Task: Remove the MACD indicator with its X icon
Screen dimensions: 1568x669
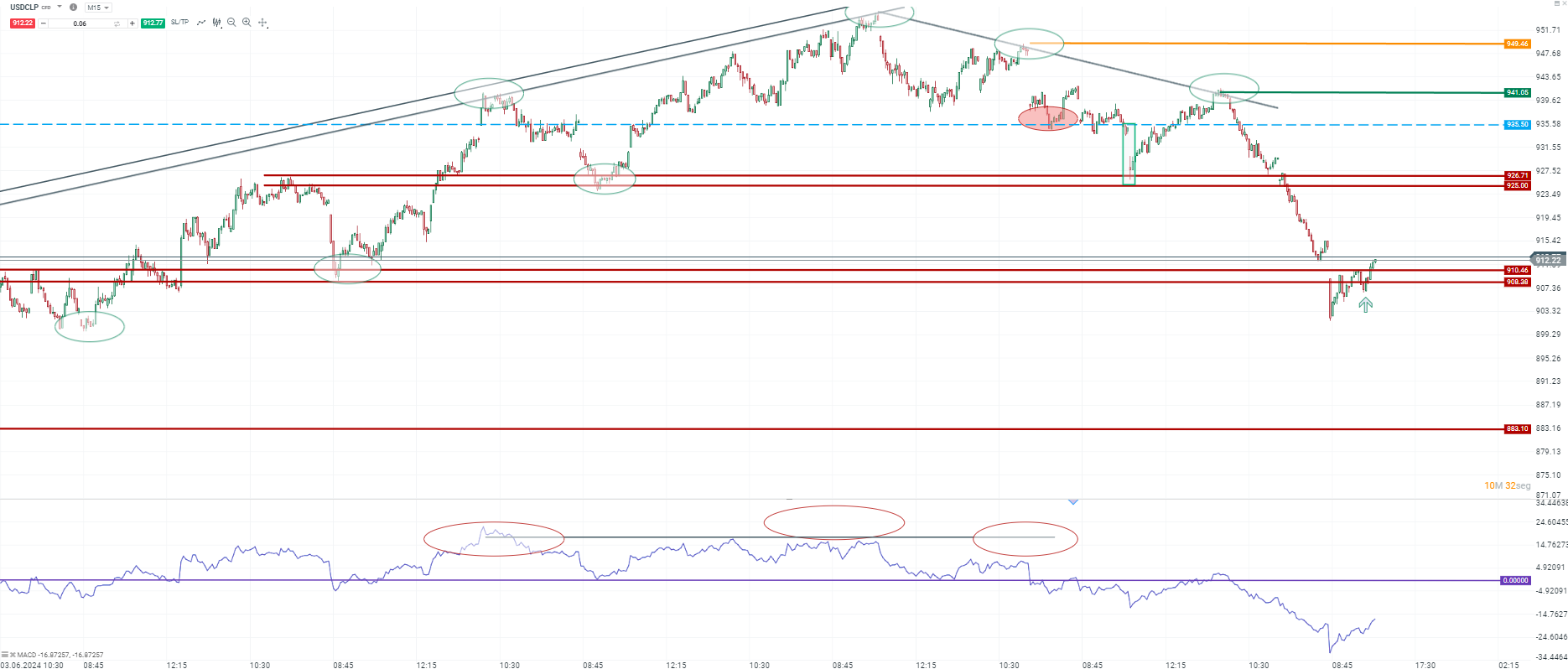Action: [13, 655]
